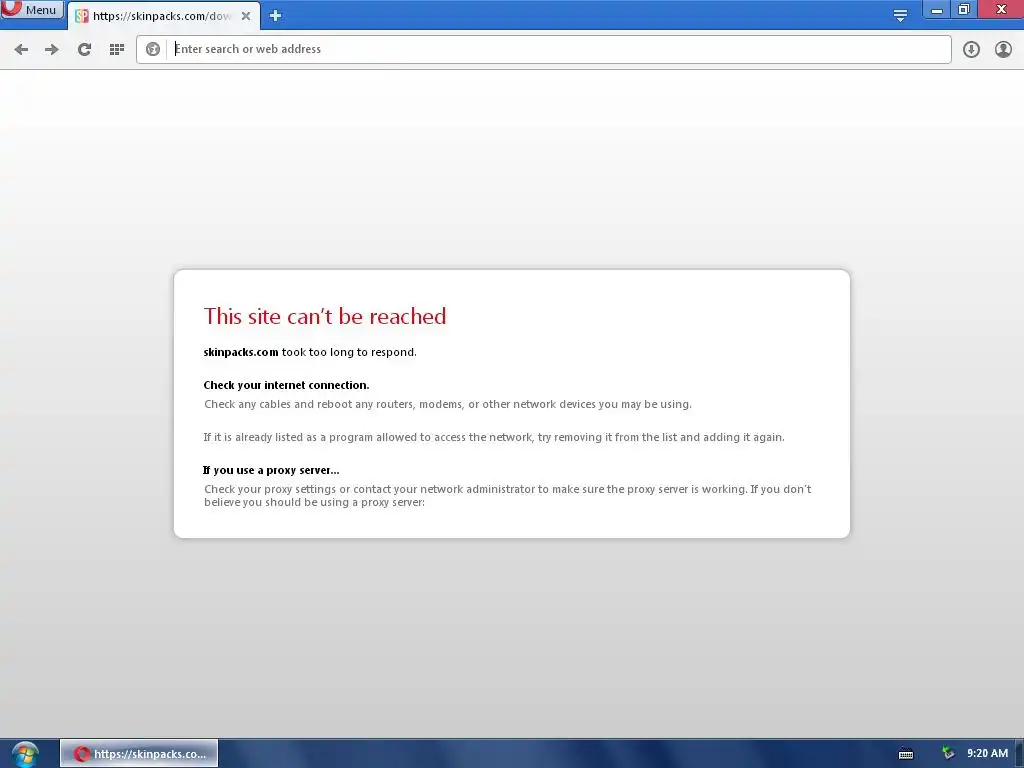Image resolution: width=1024 pixels, height=768 pixels.
Task: Click 'If you use a proxy server...' text
Action: (x=271, y=470)
